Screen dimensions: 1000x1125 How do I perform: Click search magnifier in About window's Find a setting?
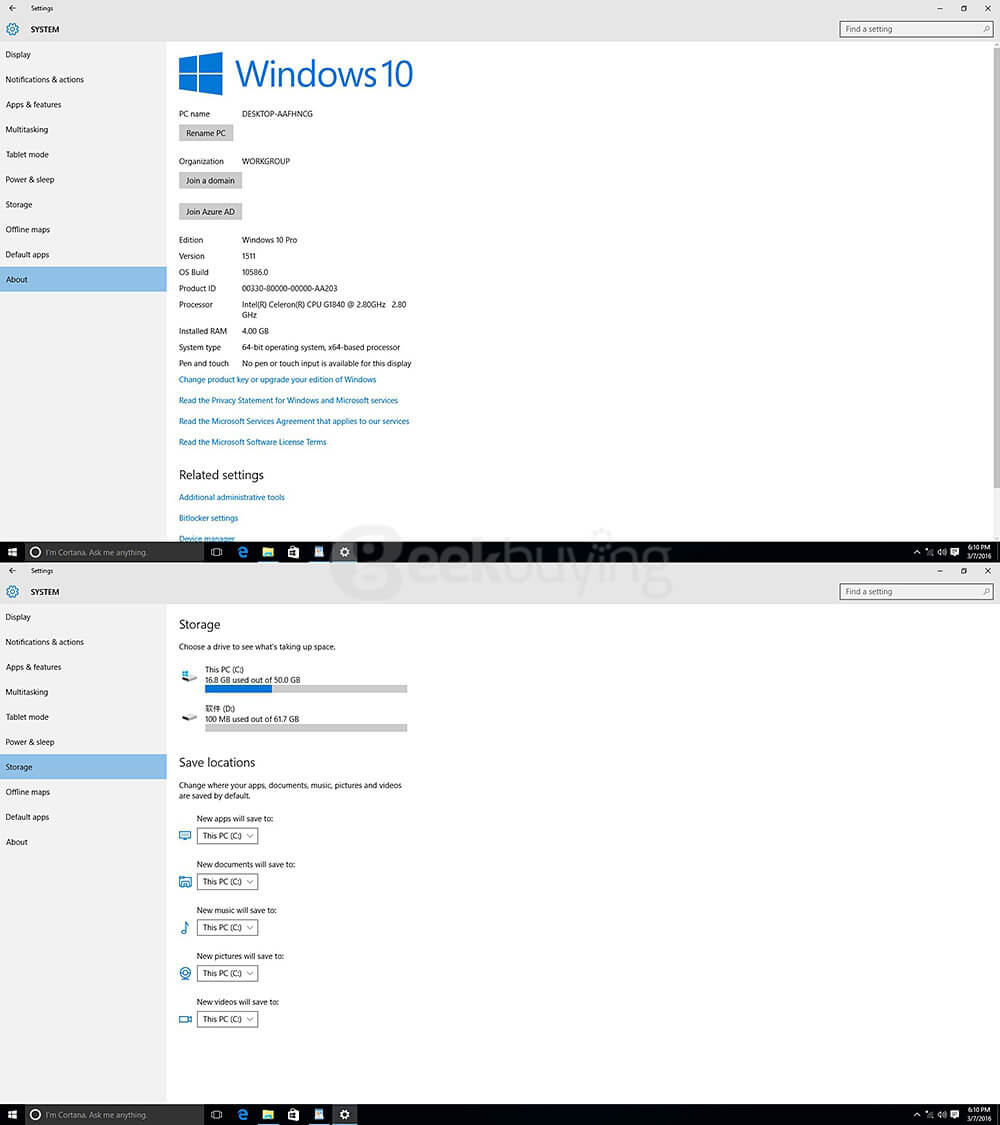coord(986,29)
